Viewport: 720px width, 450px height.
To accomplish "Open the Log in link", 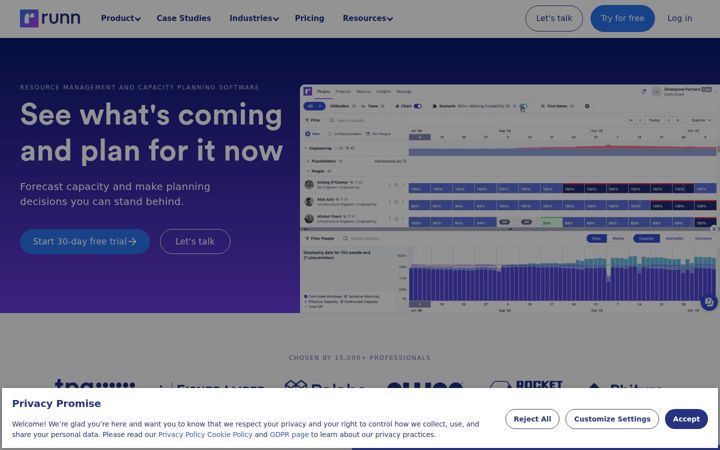I will click(x=680, y=18).
